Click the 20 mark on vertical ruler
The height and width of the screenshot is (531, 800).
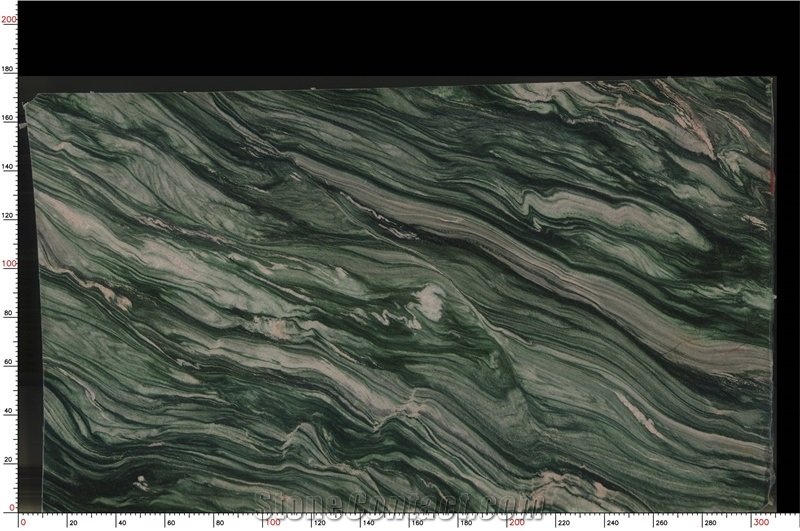click(x=8, y=460)
